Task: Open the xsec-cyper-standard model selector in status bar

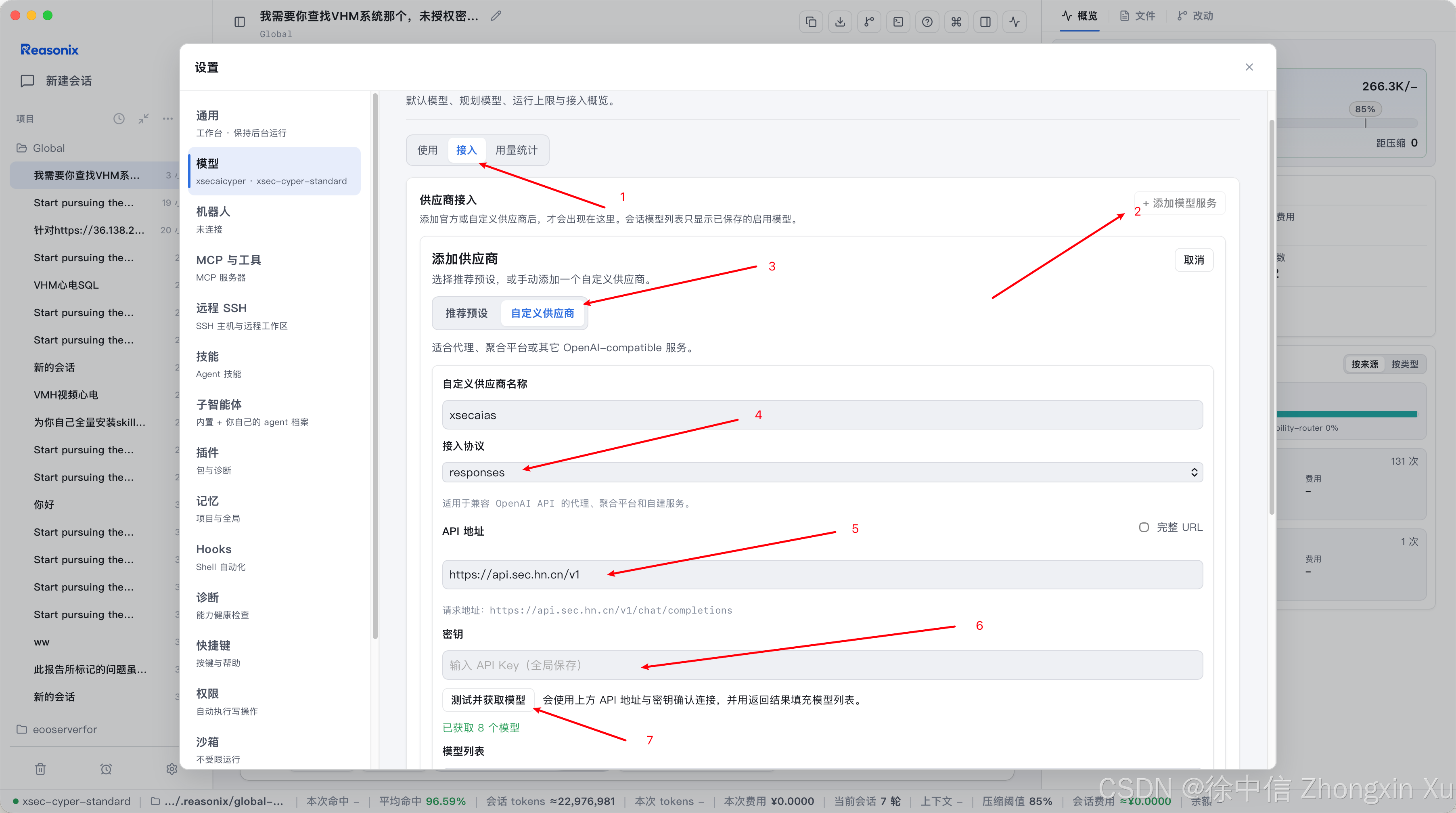Action: [x=71, y=801]
